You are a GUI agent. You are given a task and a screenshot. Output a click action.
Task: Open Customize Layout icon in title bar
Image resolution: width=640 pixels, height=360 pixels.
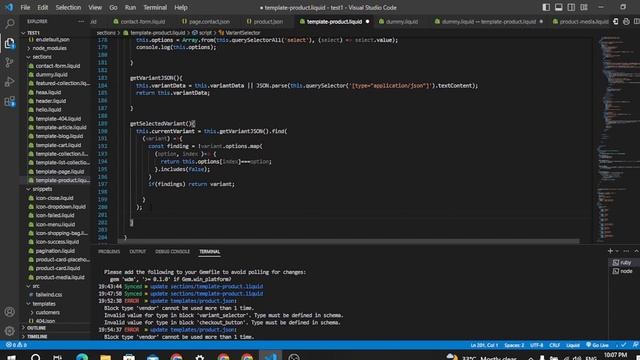[584, 7]
